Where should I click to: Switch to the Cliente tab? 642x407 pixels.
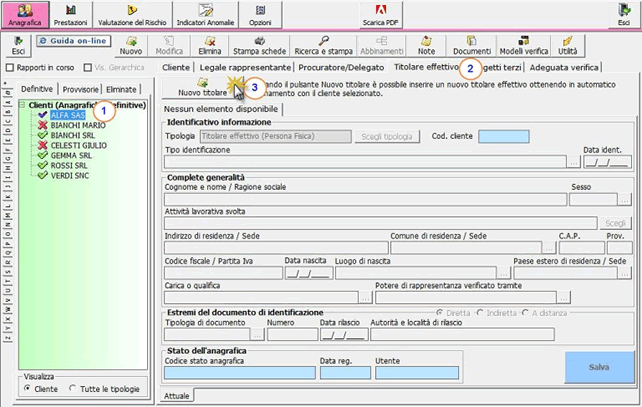pos(176,68)
